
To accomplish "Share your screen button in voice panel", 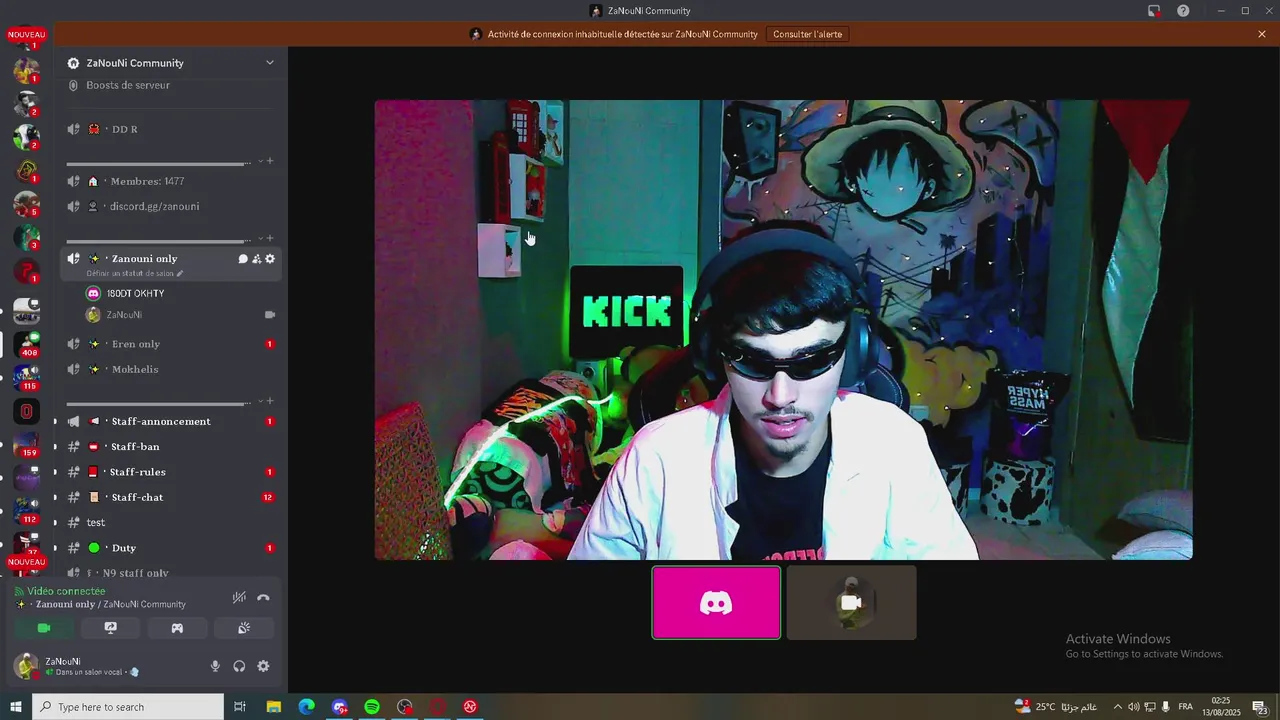I will [111, 628].
